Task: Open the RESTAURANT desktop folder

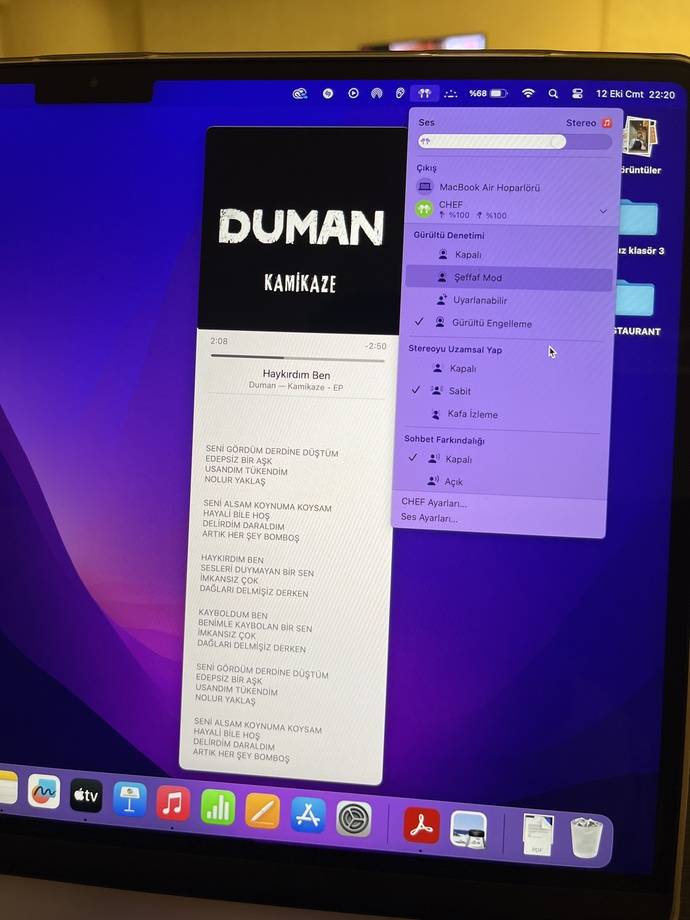Action: pos(635,298)
